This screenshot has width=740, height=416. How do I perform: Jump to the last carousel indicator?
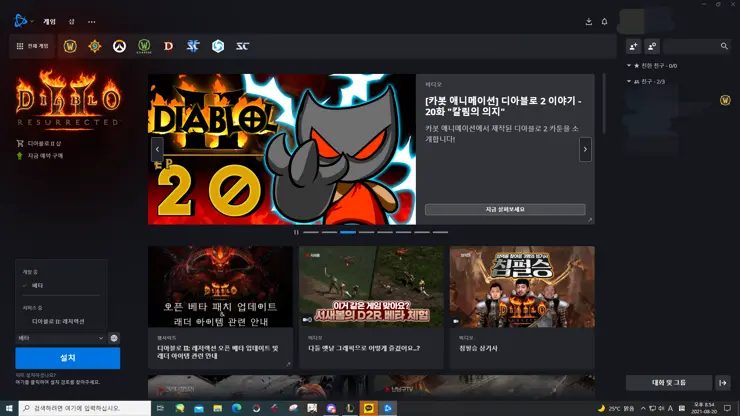tap(440, 232)
